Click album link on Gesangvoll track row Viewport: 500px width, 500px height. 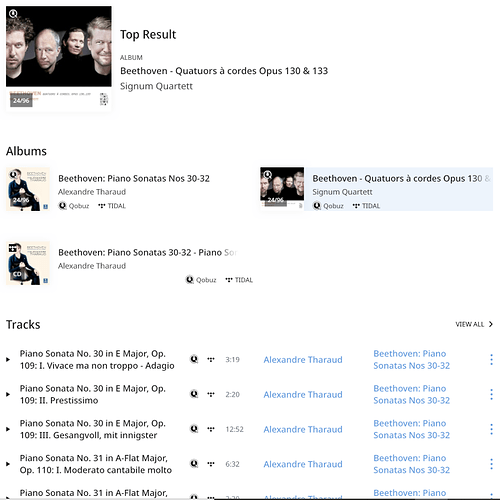point(411,429)
